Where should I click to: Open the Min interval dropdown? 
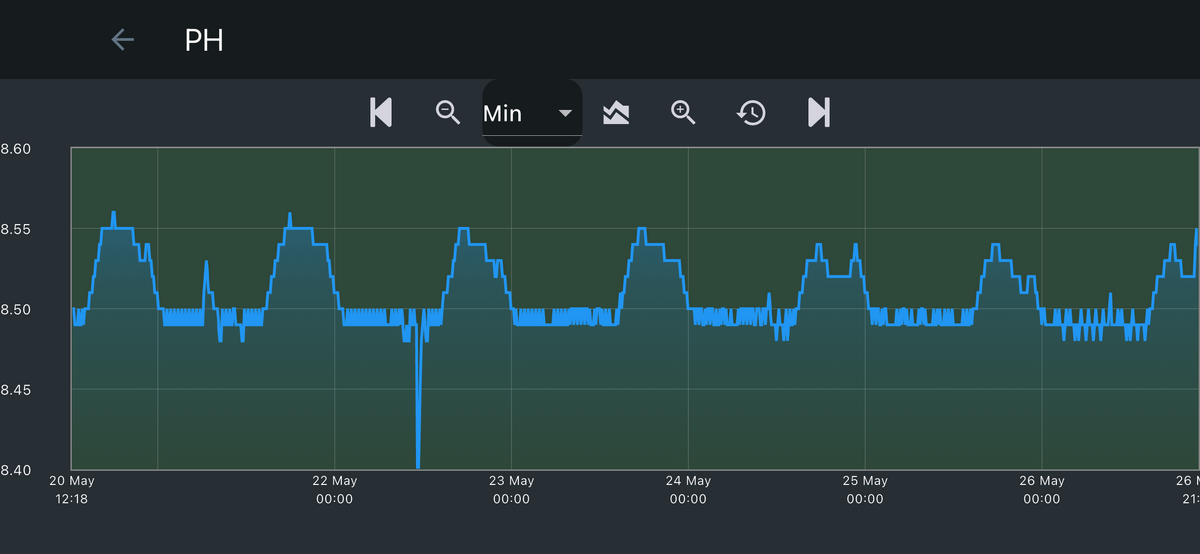pyautogui.click(x=531, y=113)
